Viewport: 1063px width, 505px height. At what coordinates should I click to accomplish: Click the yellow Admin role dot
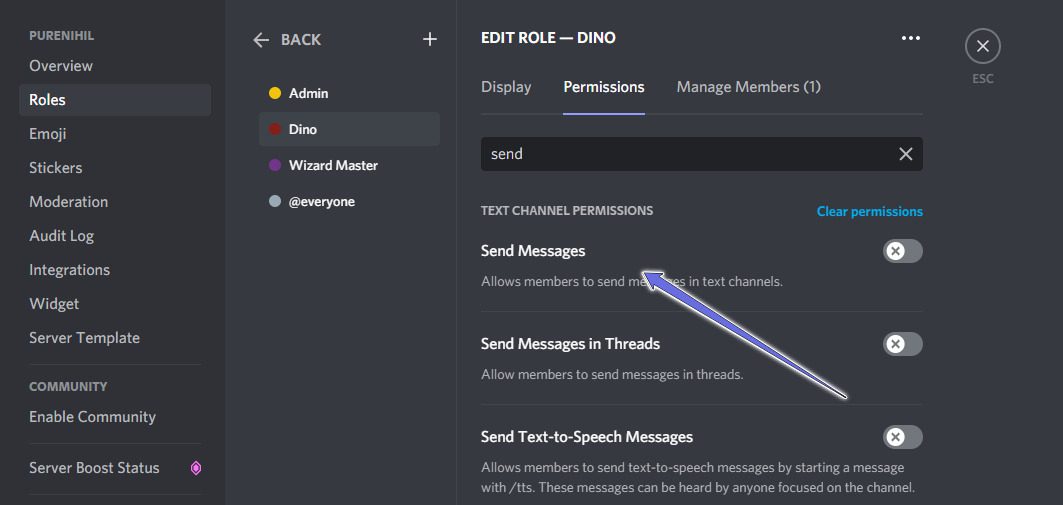click(x=275, y=93)
